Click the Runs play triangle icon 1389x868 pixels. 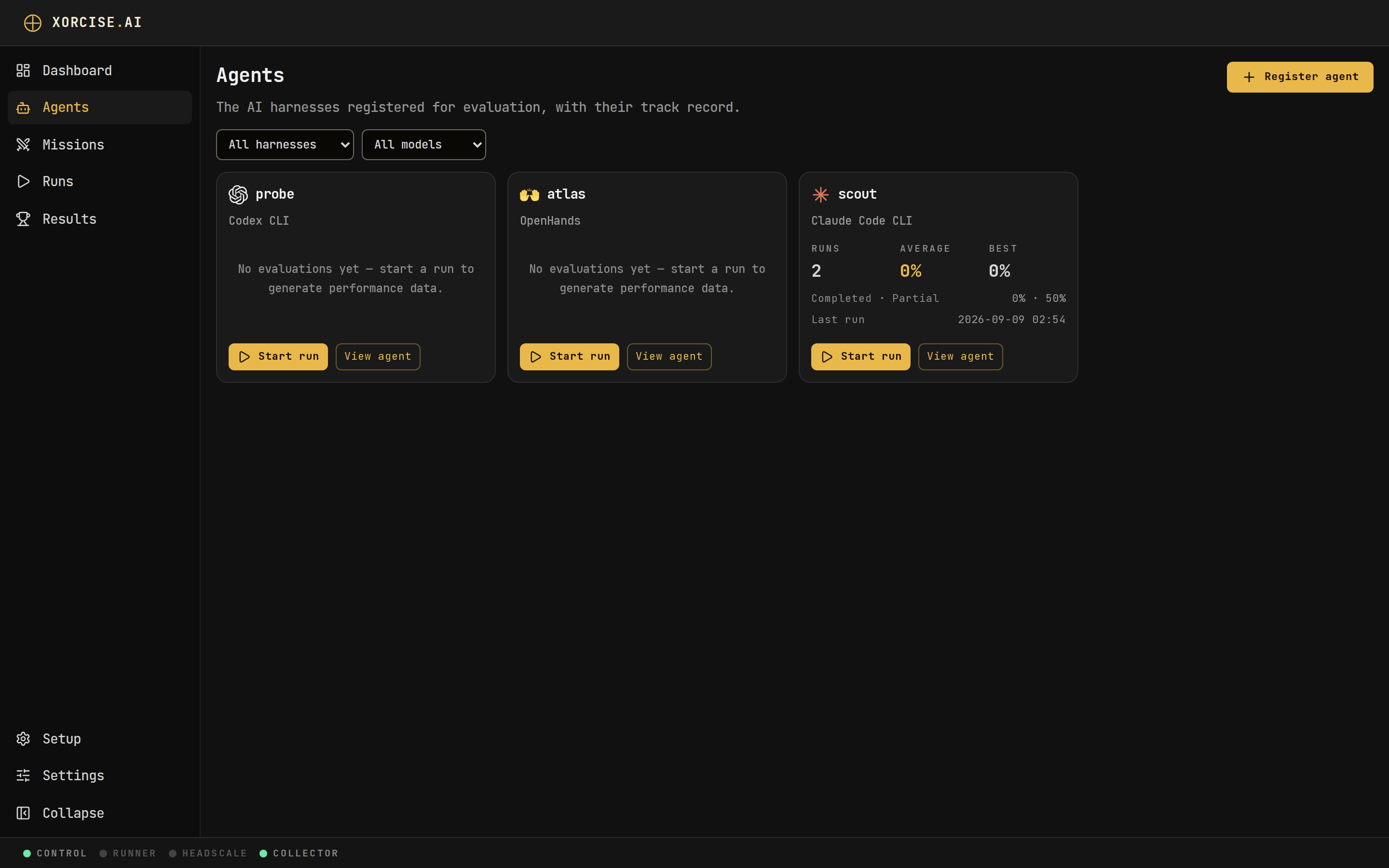[23, 181]
